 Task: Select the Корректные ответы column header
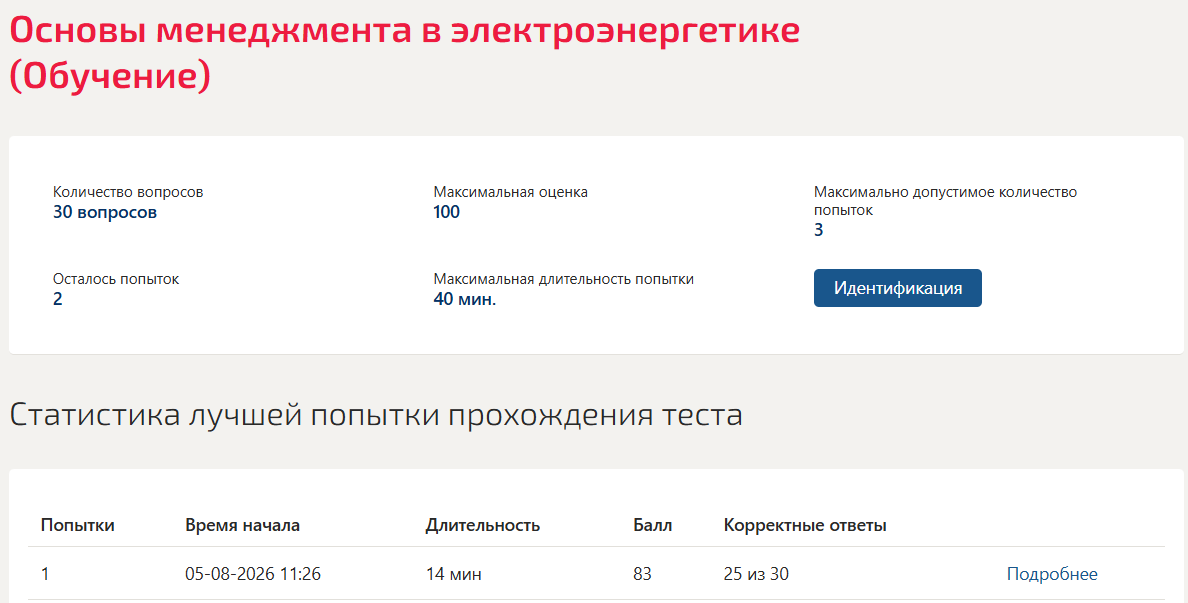click(805, 525)
